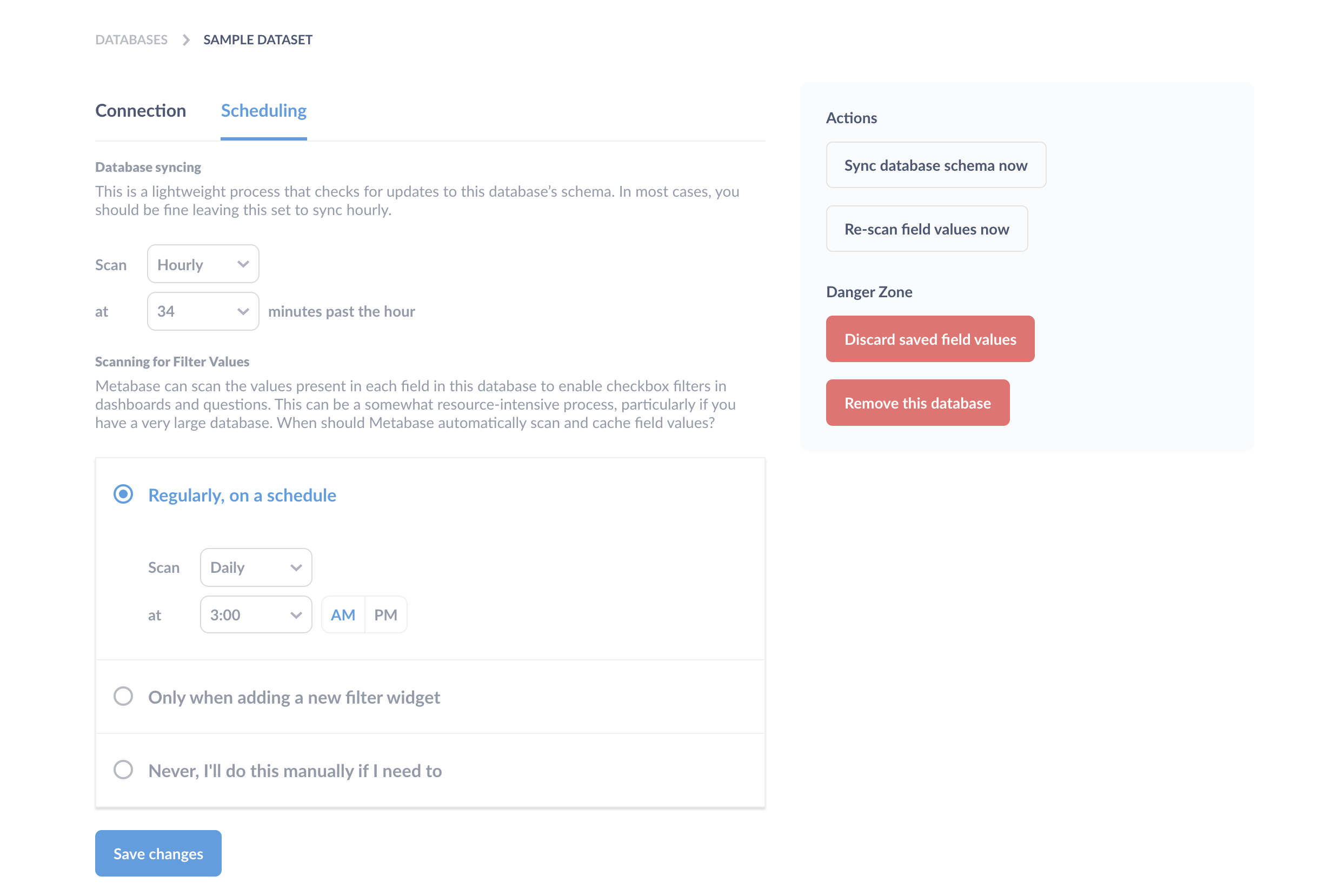1330x896 pixels.
Task: Open the 3:00 time selector
Action: [256, 615]
